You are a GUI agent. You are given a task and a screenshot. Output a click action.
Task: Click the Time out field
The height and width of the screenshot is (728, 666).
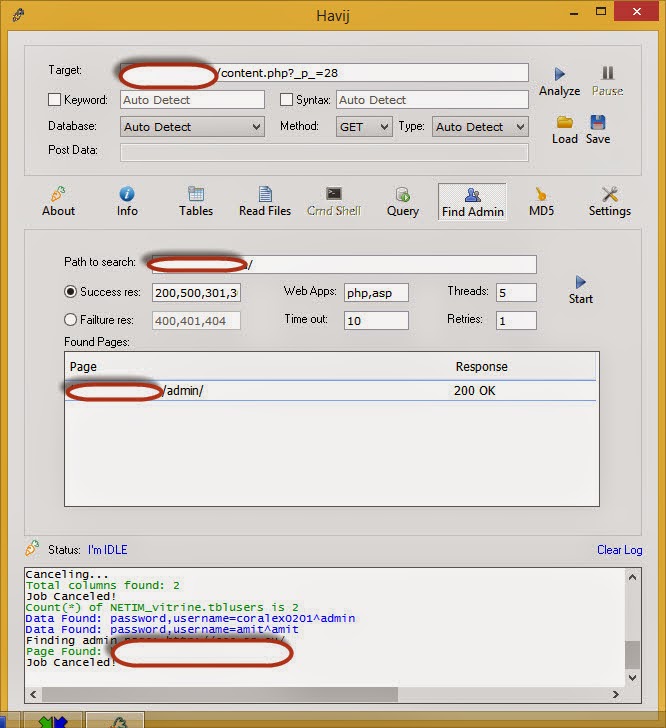point(376,320)
